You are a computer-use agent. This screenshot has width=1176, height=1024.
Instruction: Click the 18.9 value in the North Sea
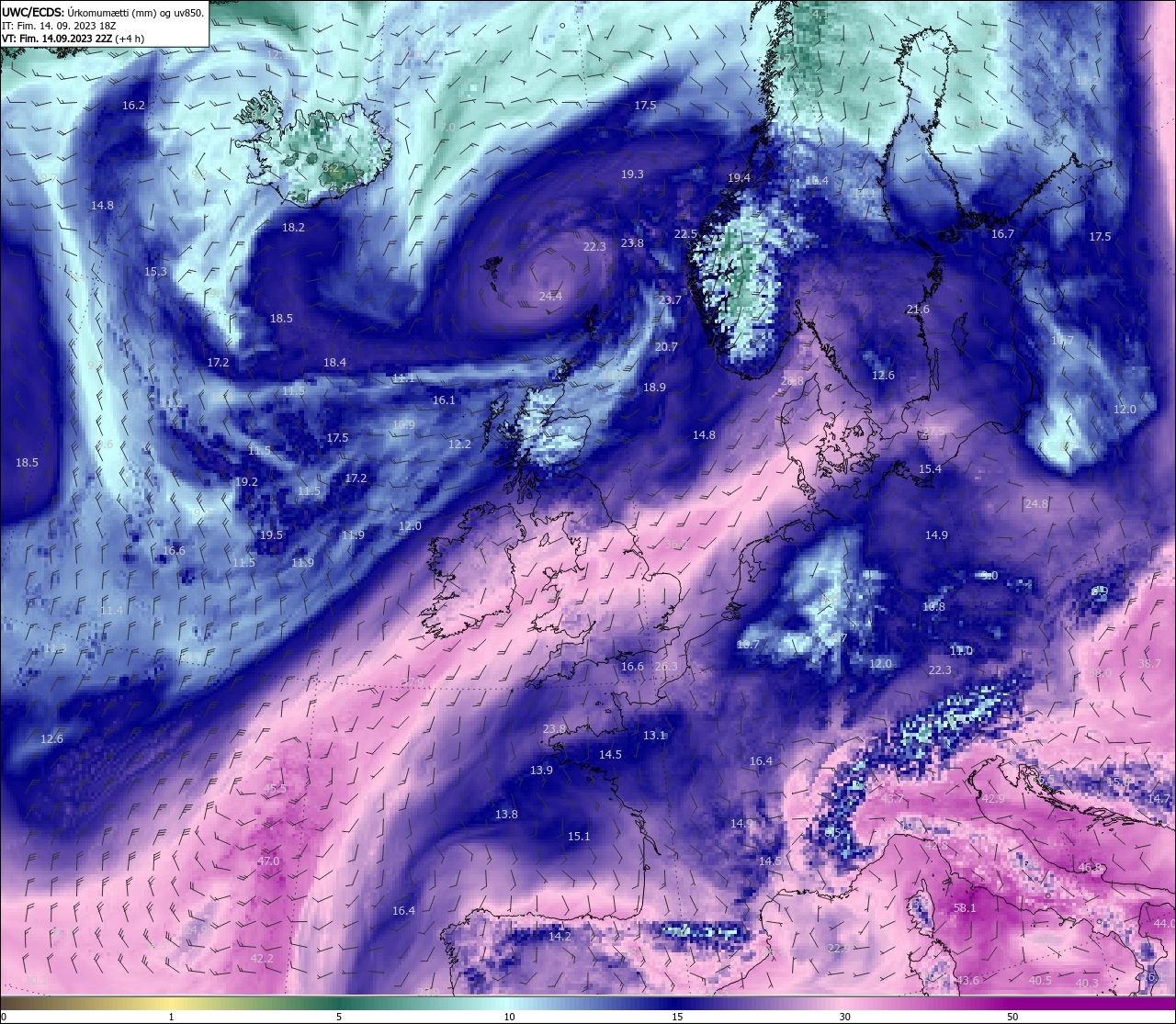click(x=654, y=388)
